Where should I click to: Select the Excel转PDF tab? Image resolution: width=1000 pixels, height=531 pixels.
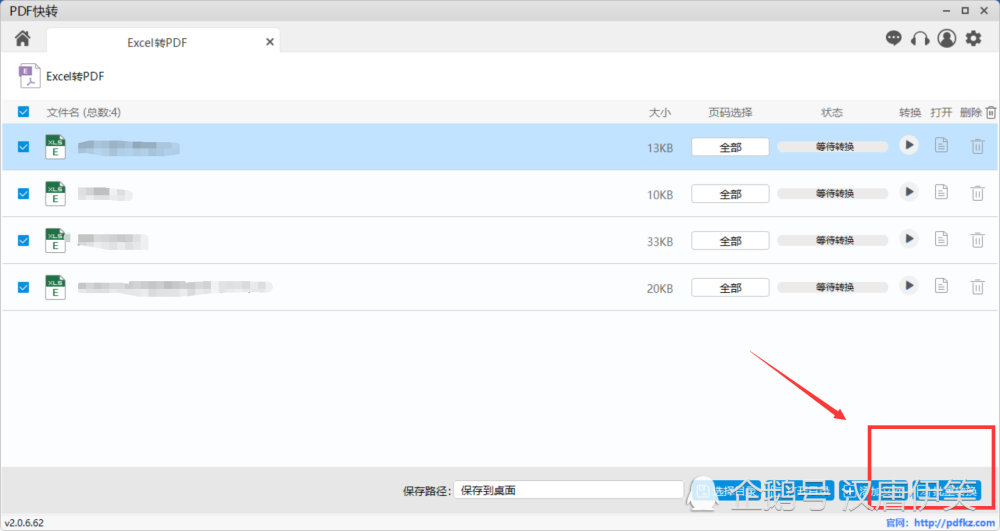point(157,42)
